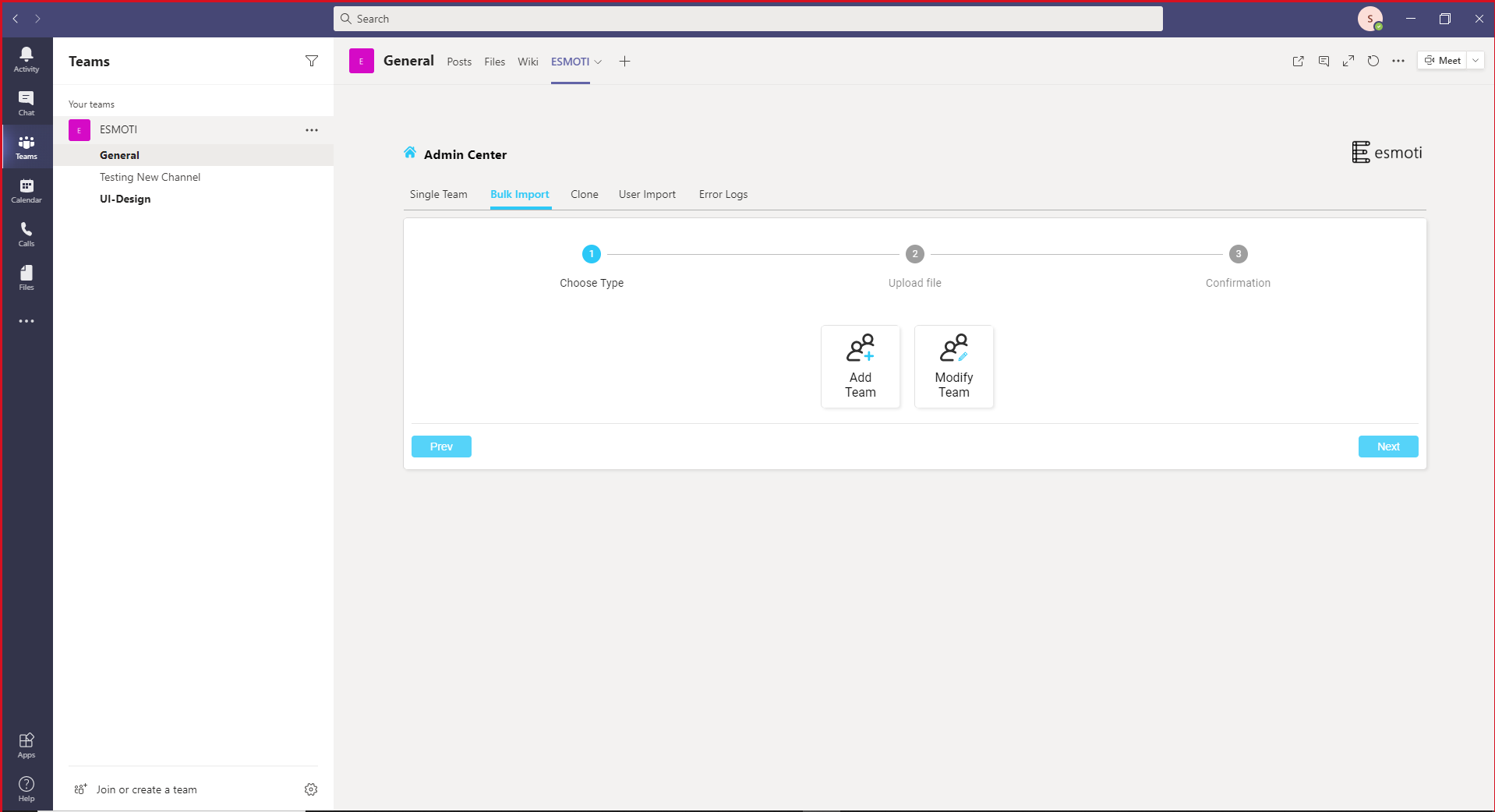Pop out the tab

(1299, 61)
